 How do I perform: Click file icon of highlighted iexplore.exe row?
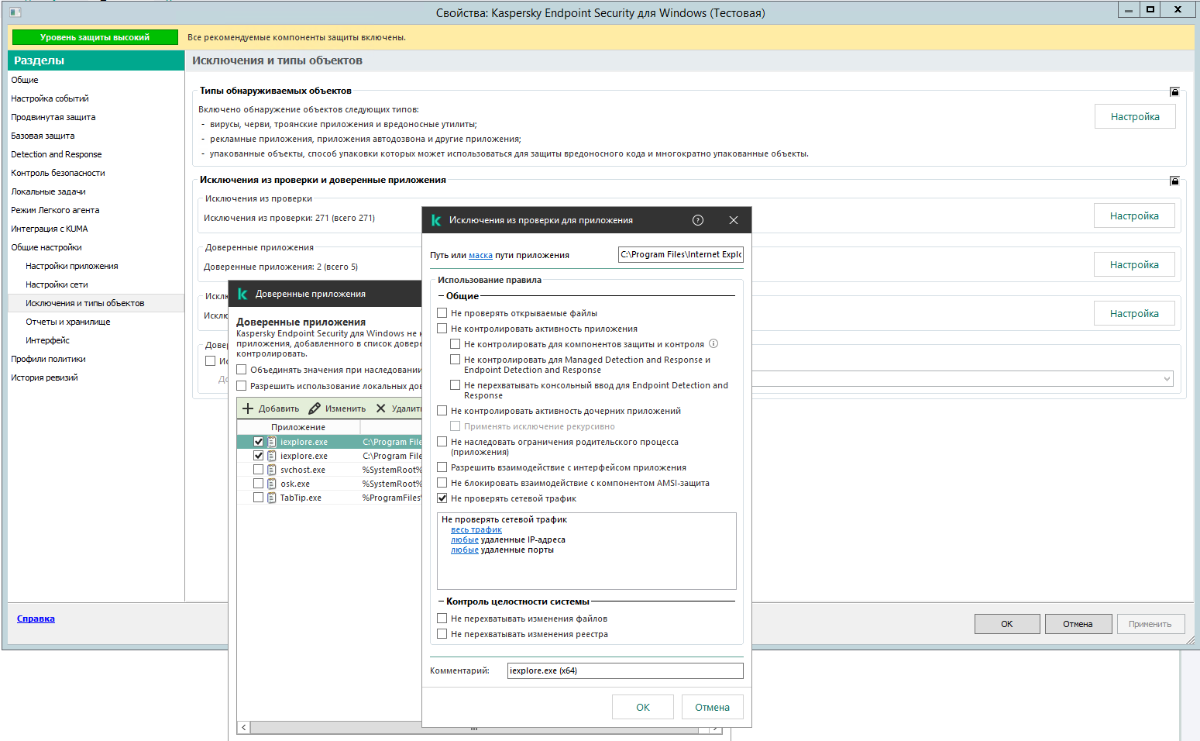coord(271,441)
